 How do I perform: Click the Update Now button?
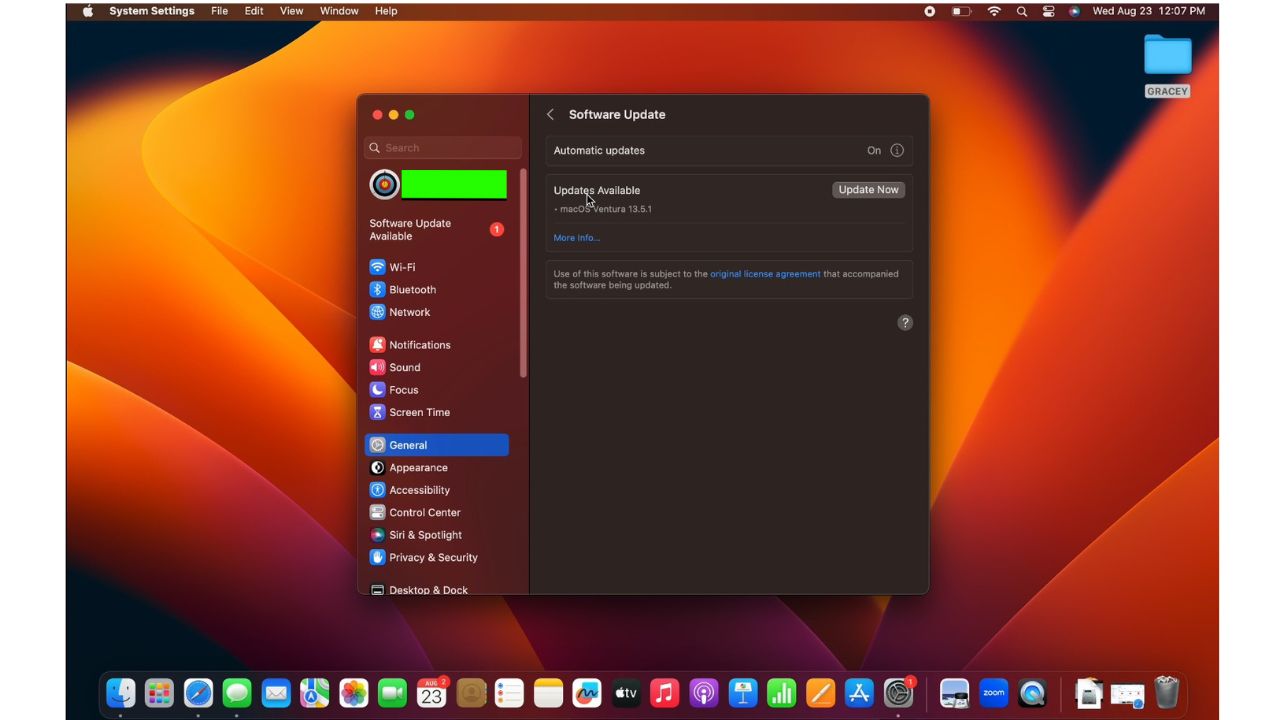(868, 190)
